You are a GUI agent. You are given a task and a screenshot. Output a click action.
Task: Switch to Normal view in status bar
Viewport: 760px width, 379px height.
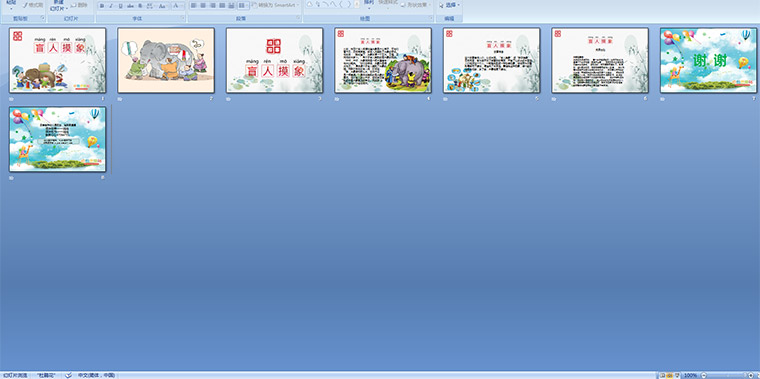click(662, 376)
